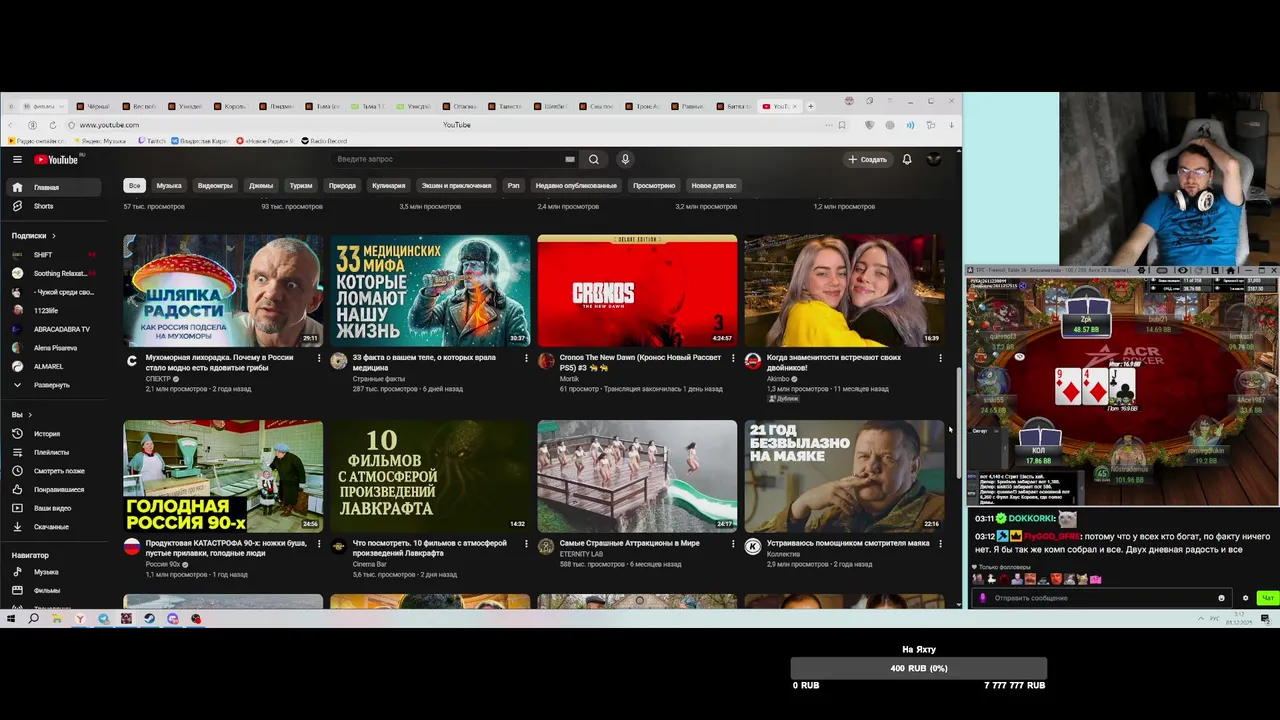Open YouTube notifications bell

(907, 159)
